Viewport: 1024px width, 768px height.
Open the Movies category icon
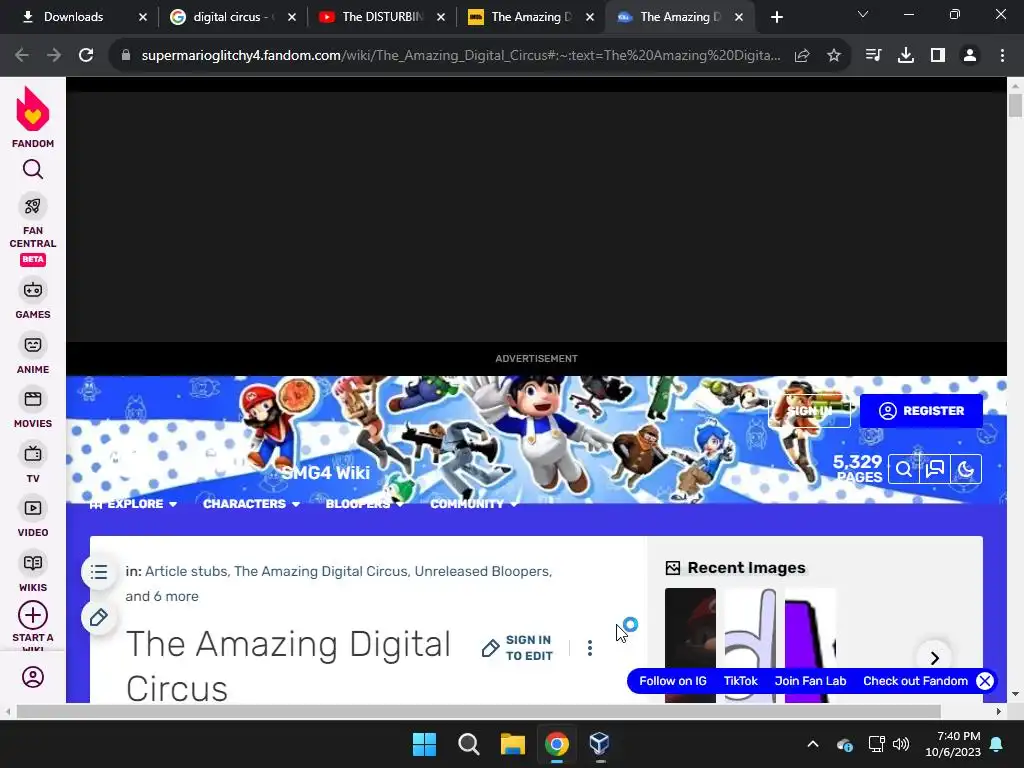[x=33, y=399]
